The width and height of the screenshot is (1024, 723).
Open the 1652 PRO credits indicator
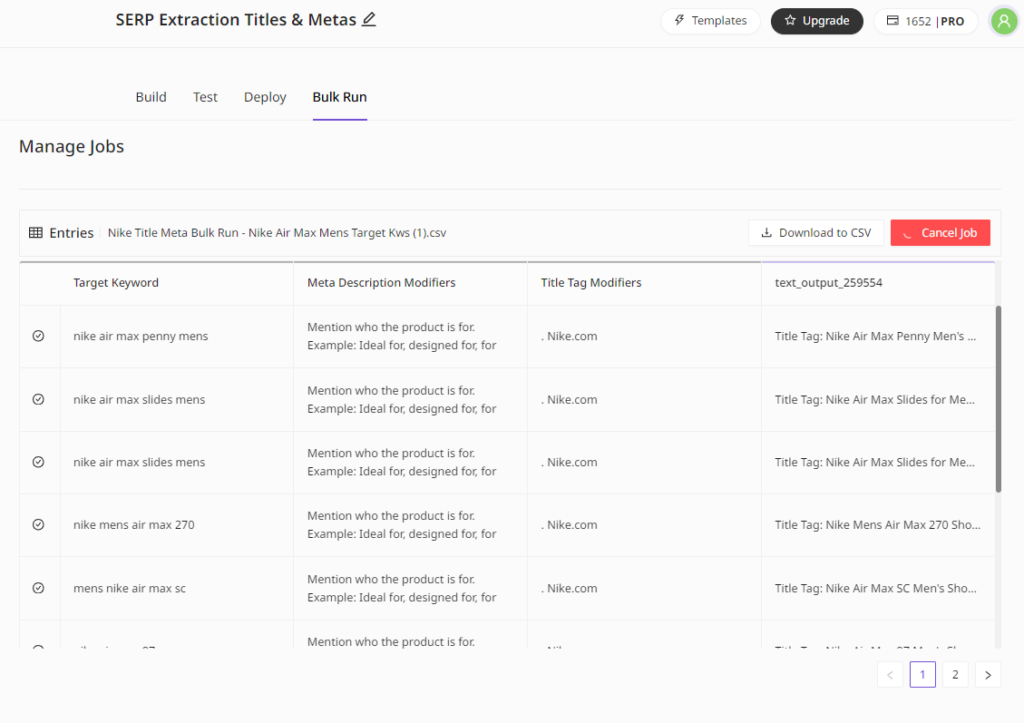tap(925, 21)
